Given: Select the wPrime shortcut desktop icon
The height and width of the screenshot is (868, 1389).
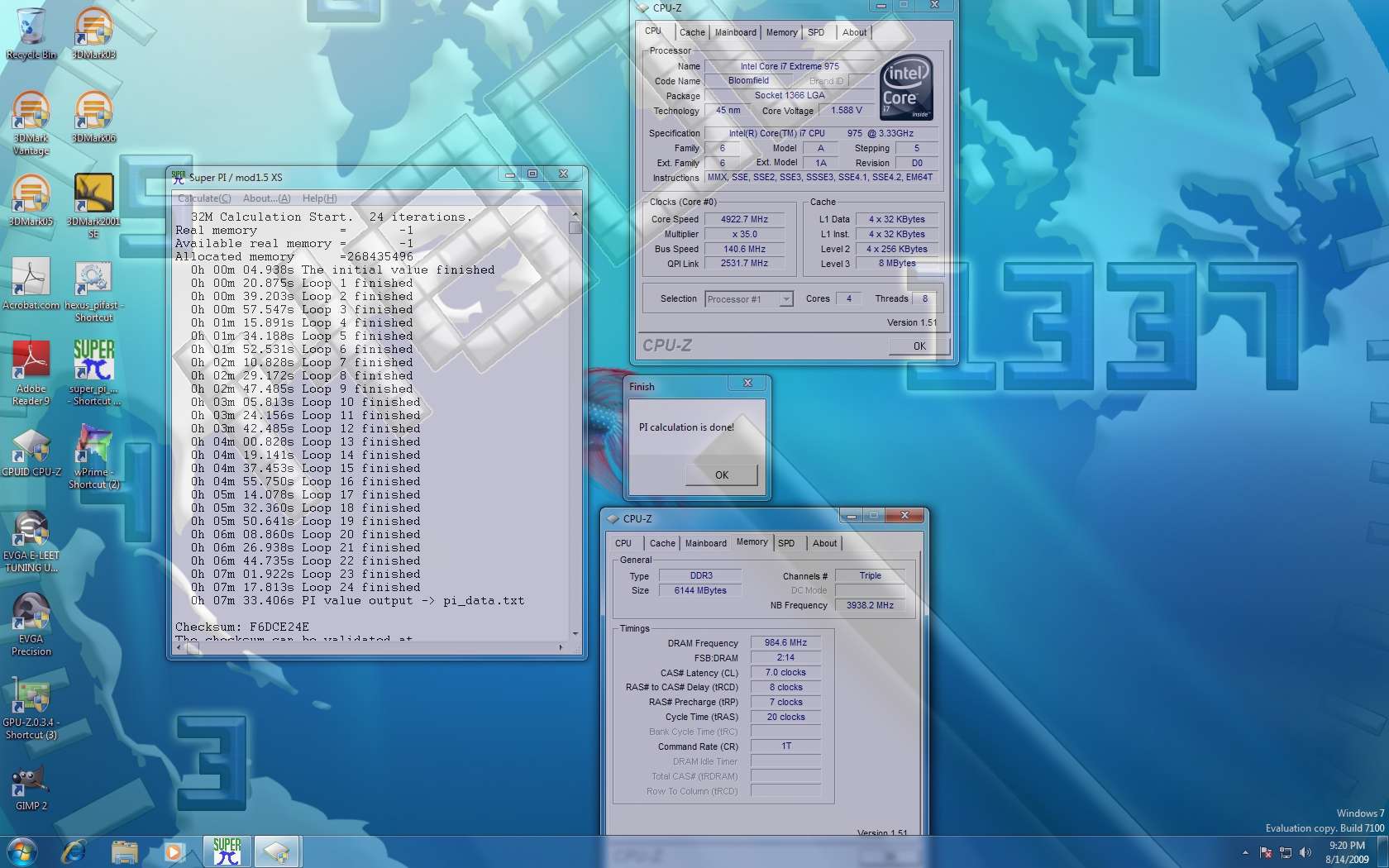Looking at the screenshot, I should (93, 456).
